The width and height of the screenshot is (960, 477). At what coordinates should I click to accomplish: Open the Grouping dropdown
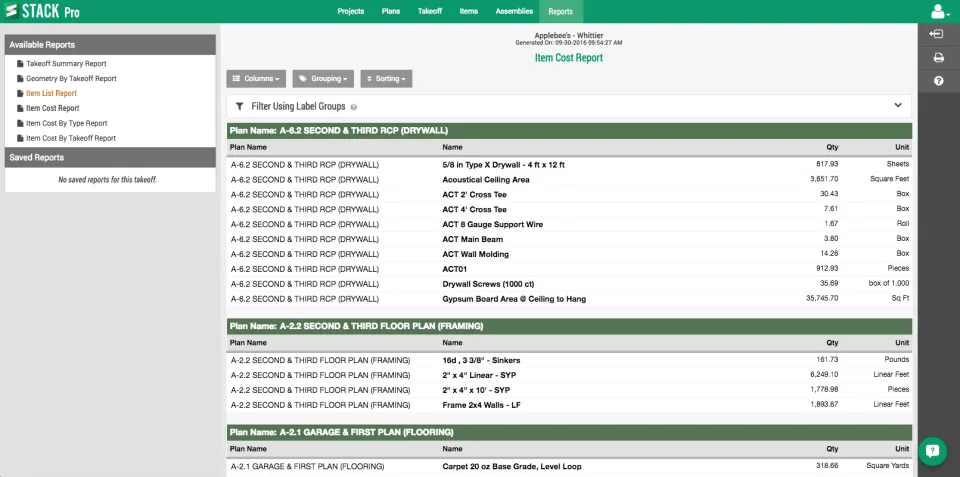(x=323, y=79)
